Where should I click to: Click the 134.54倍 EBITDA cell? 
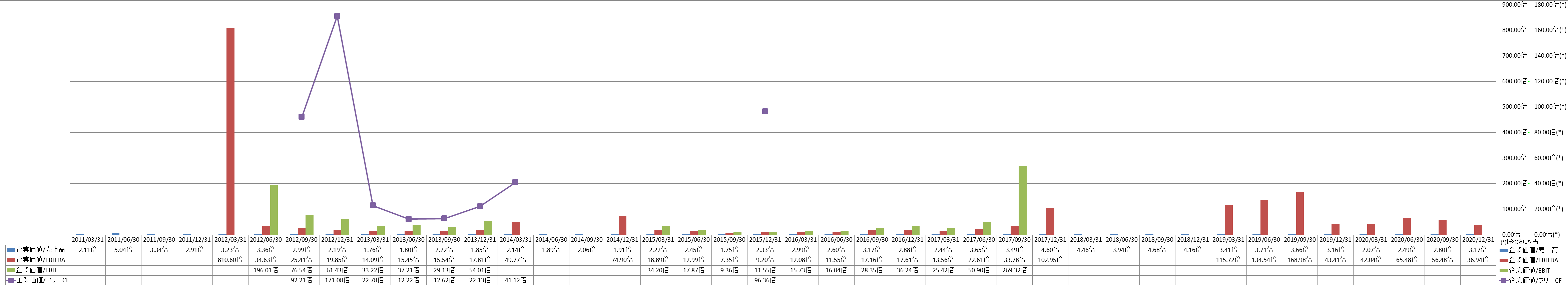1264,260
